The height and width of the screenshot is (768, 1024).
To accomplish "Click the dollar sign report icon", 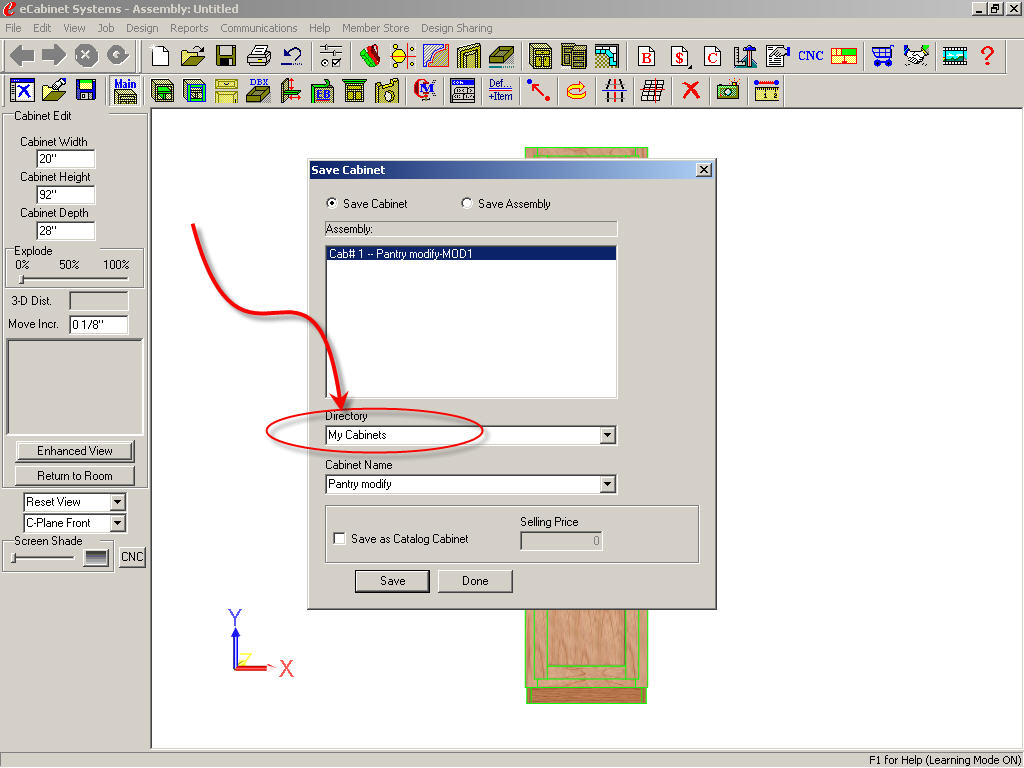I will (x=680, y=56).
